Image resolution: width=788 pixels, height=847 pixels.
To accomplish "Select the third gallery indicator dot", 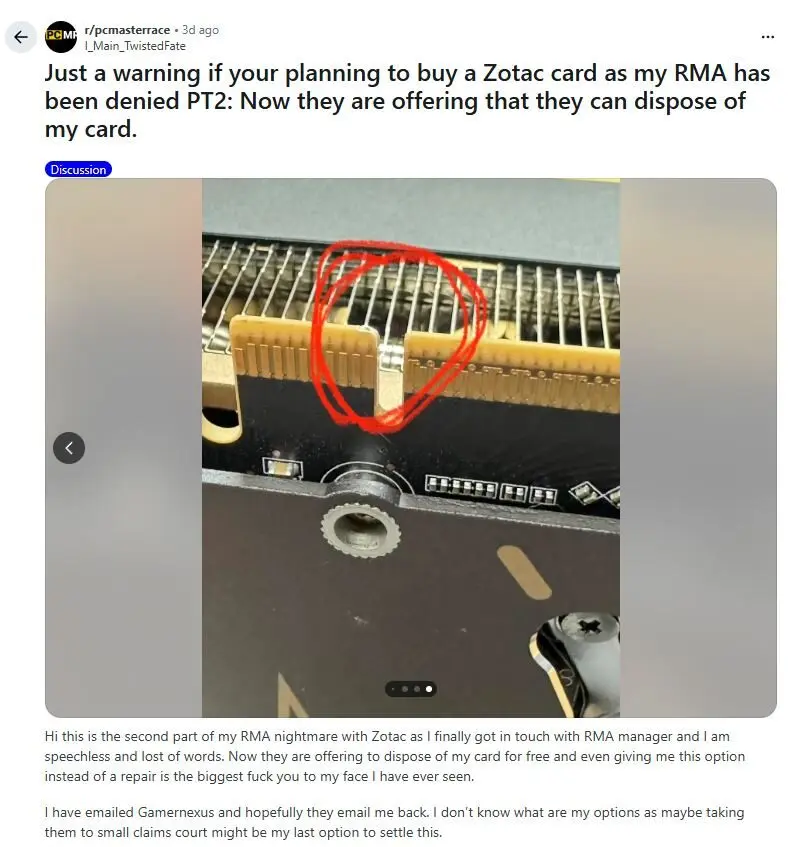I will [x=416, y=689].
